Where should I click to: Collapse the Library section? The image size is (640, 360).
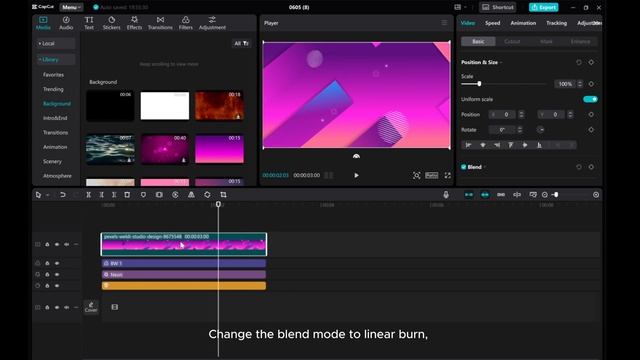pyautogui.click(x=56, y=60)
